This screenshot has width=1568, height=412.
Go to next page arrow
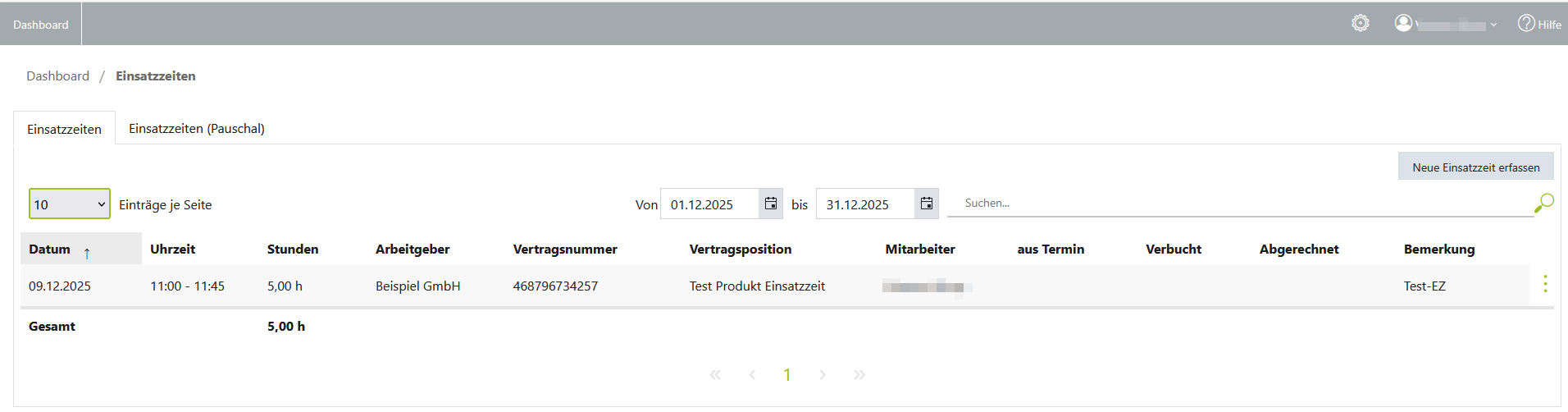tap(823, 374)
